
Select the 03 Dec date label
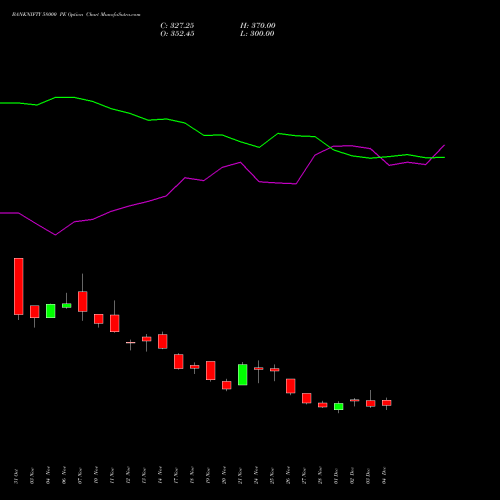coord(368,476)
